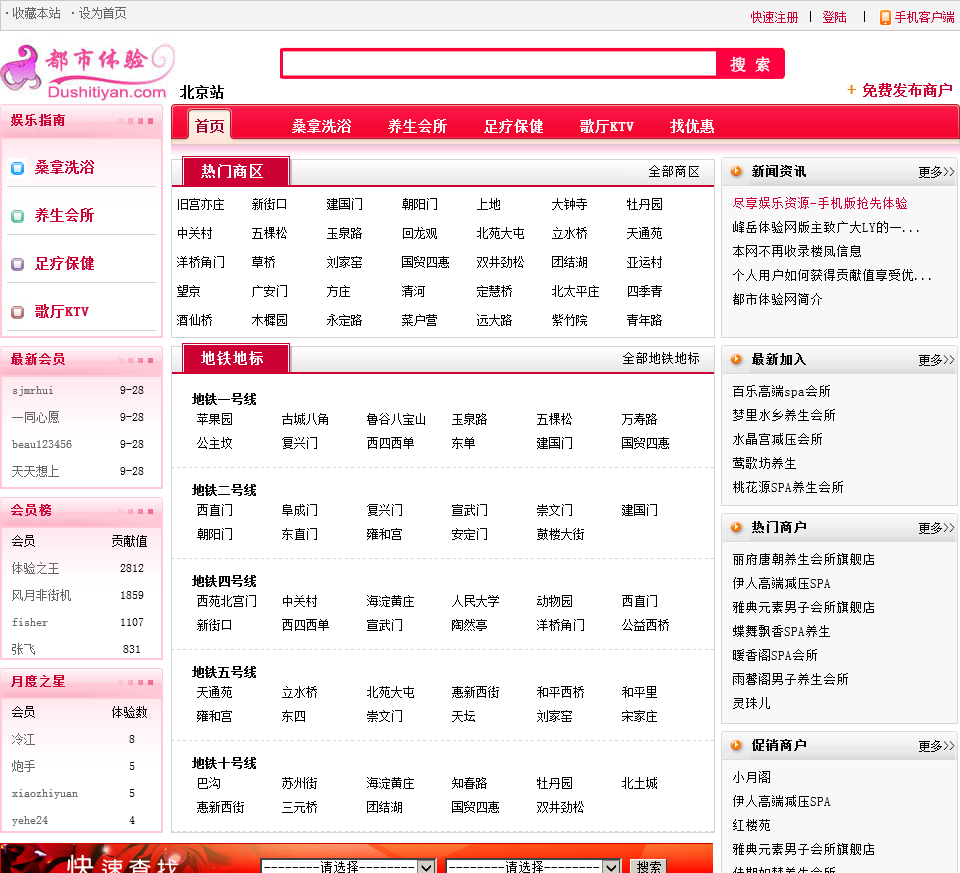Open 桑拿洗浴 in the top navigation bar
This screenshot has height=873, width=960.
pos(321,126)
